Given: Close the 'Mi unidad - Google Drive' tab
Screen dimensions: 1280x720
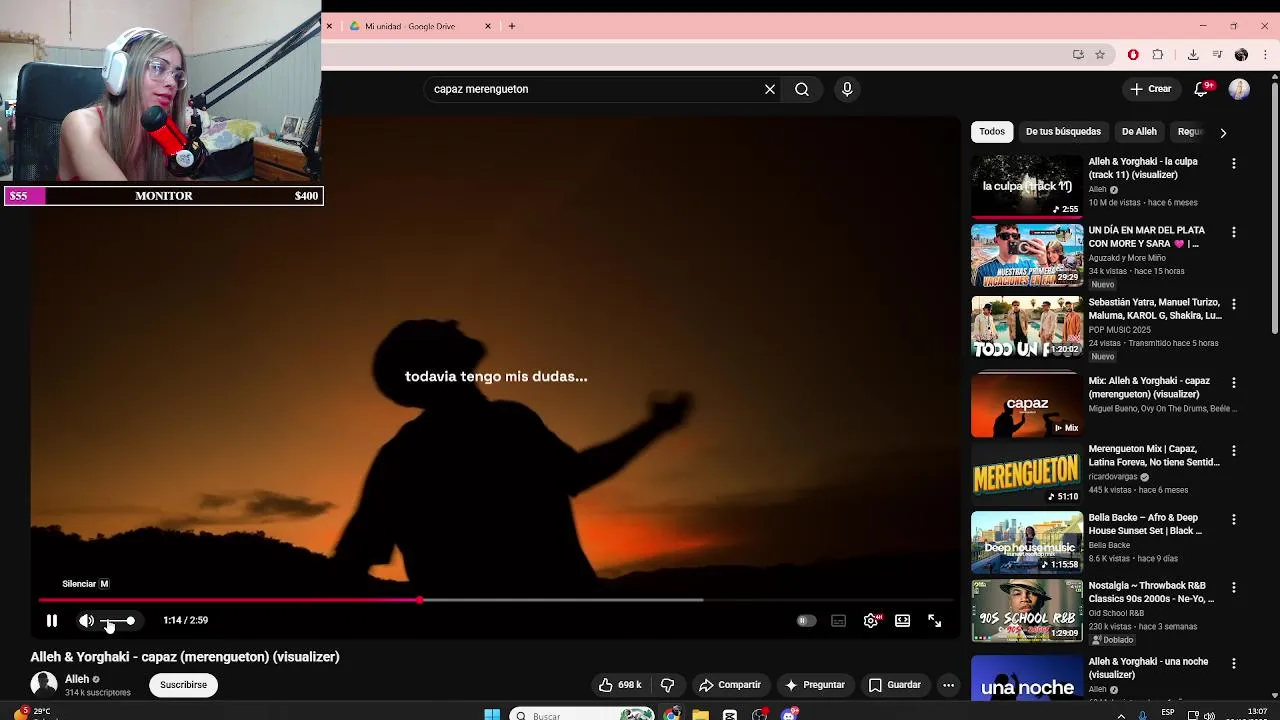Looking at the screenshot, I should pyautogui.click(x=488, y=26).
